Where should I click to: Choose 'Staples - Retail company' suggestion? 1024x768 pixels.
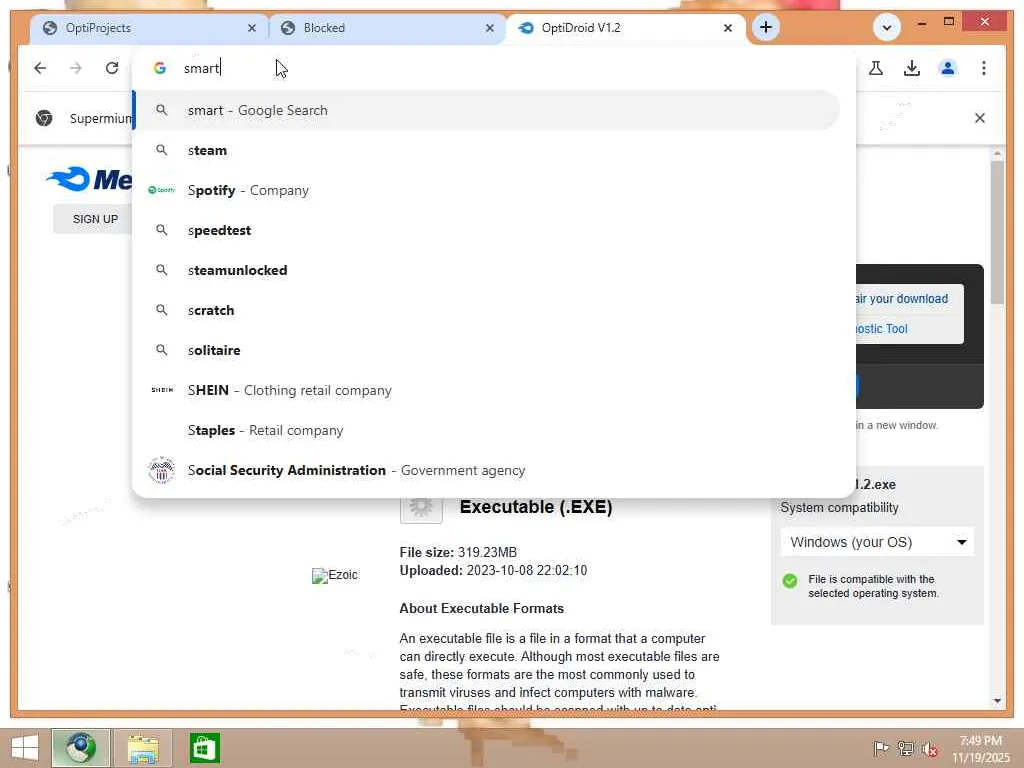coord(487,430)
